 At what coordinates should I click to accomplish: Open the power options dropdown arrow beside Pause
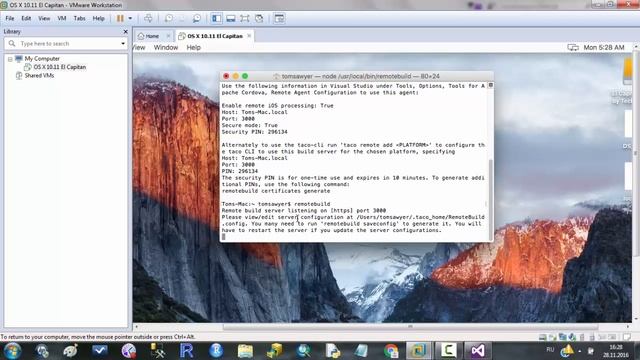point(130,18)
